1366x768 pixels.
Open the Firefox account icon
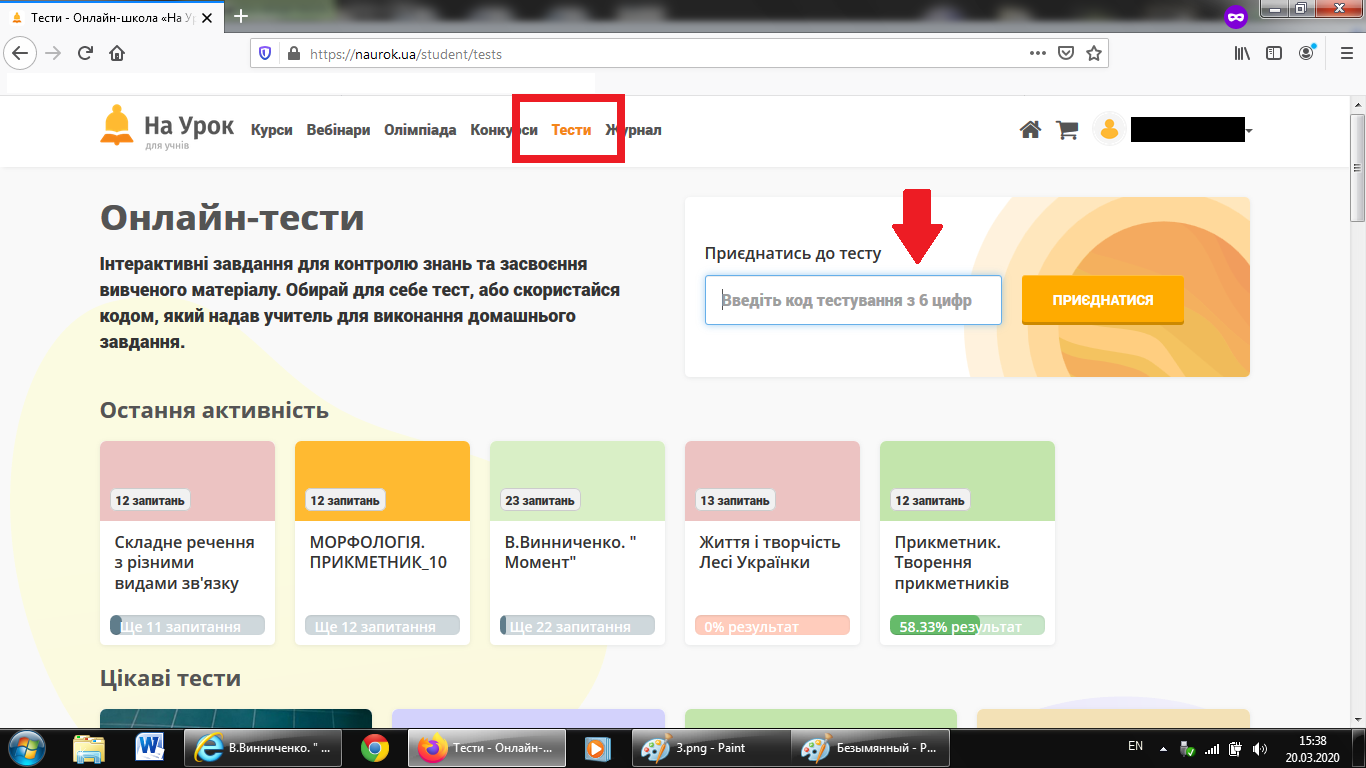pyautogui.click(x=1307, y=53)
